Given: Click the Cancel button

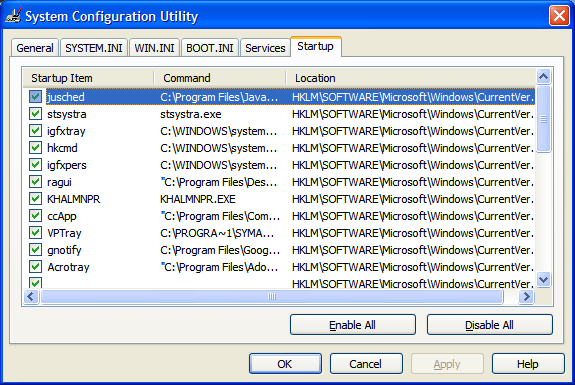Looking at the screenshot, I should tap(366, 364).
